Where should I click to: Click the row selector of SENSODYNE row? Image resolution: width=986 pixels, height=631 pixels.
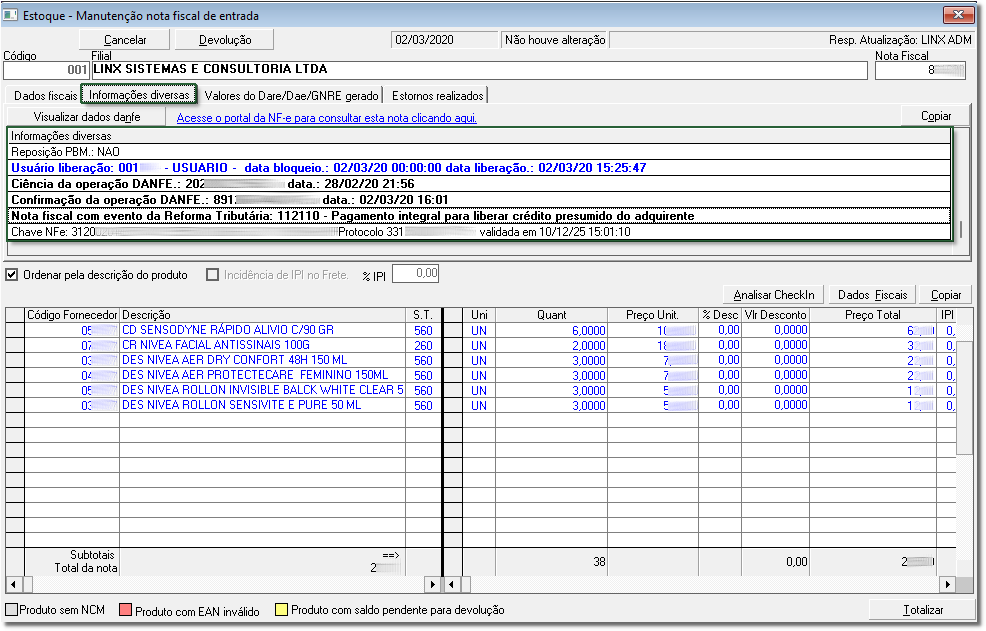(15, 330)
